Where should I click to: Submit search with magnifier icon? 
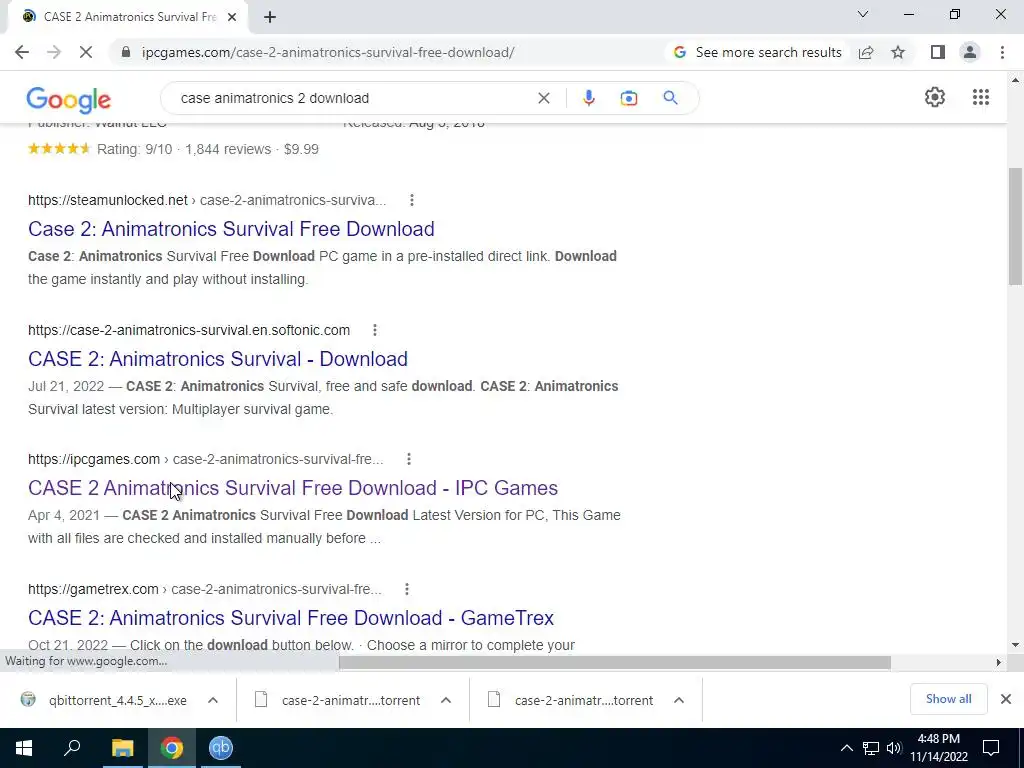point(670,98)
